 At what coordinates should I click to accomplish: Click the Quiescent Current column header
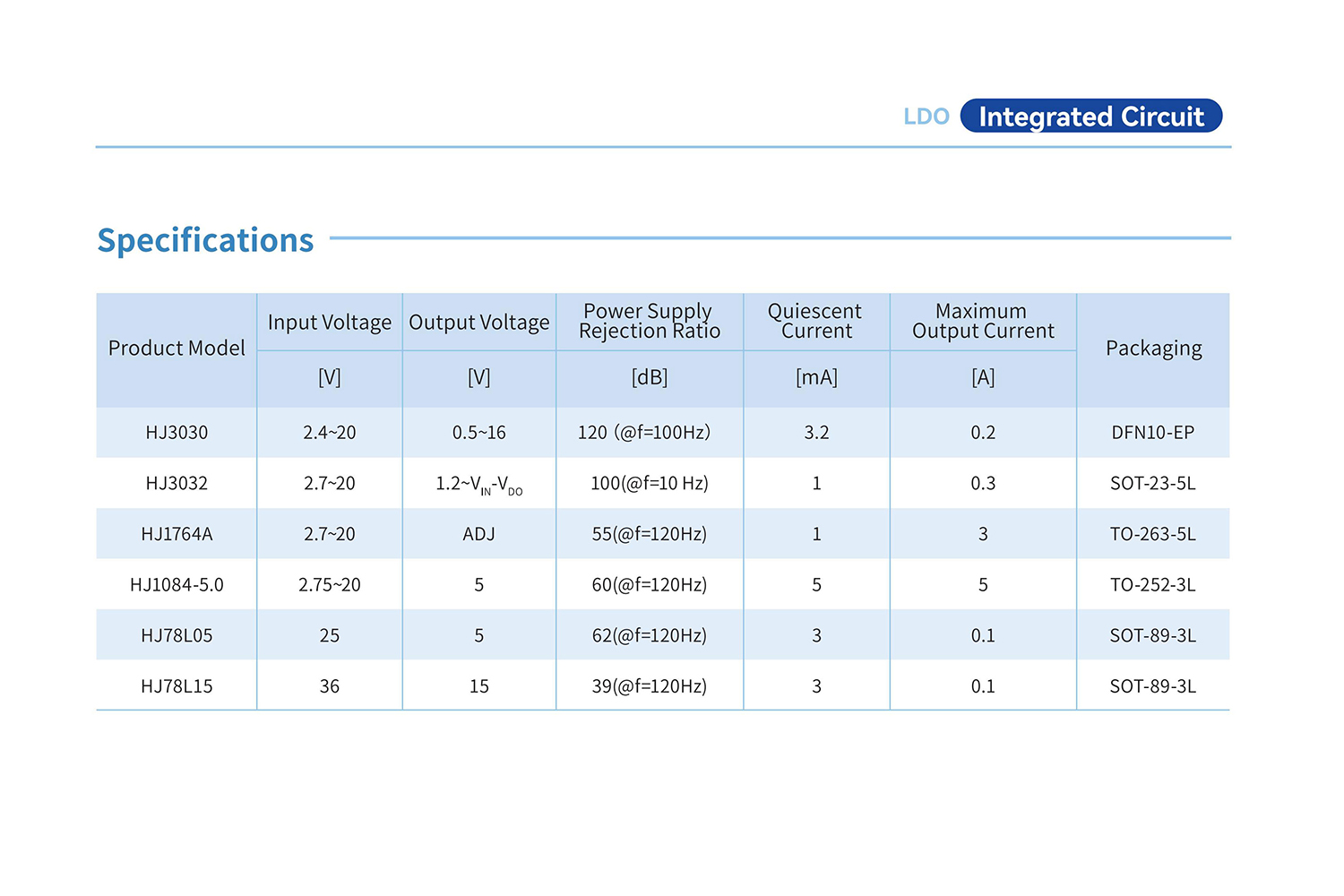(815, 321)
